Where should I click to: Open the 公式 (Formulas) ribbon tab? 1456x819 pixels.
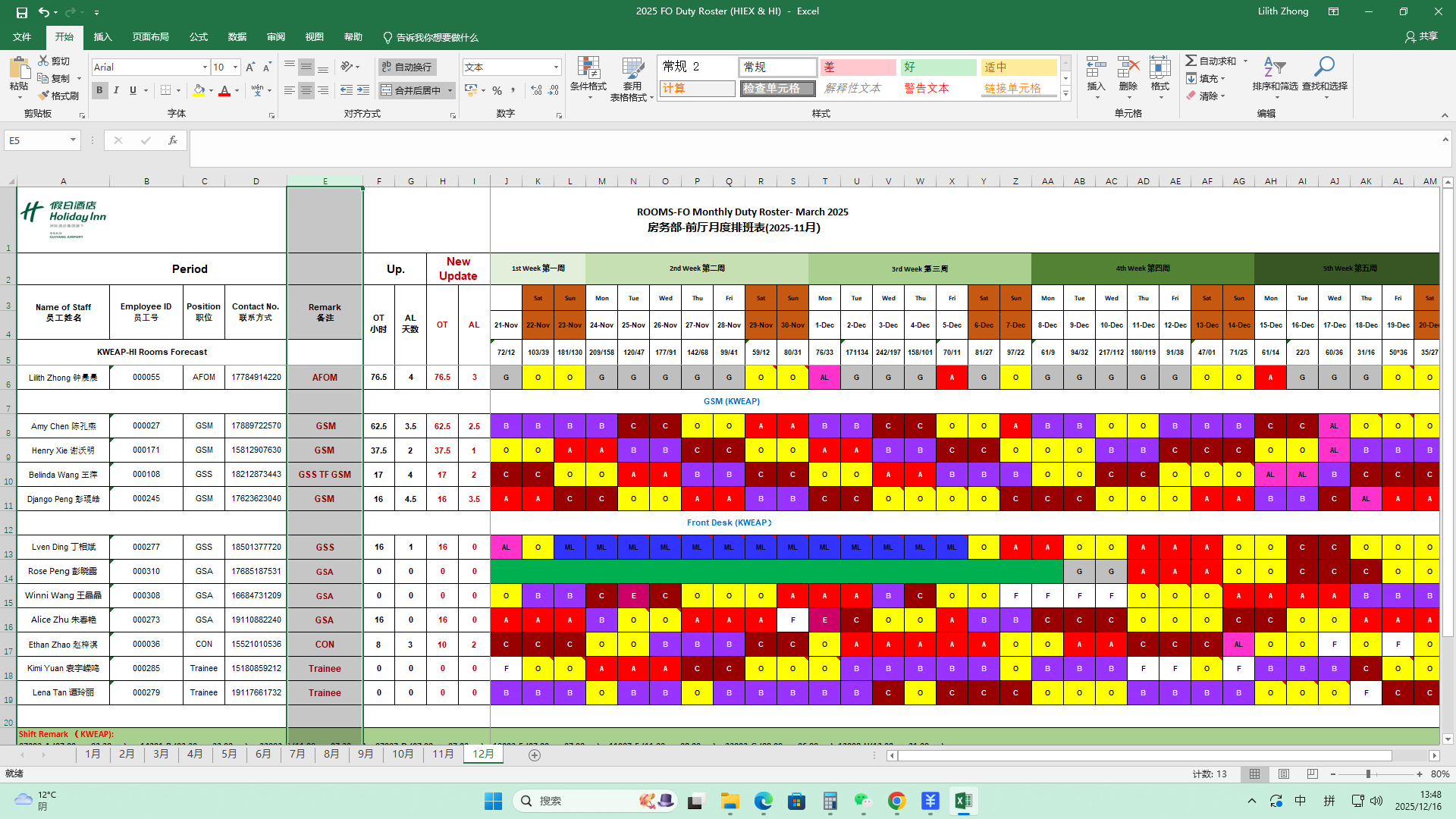[x=199, y=37]
